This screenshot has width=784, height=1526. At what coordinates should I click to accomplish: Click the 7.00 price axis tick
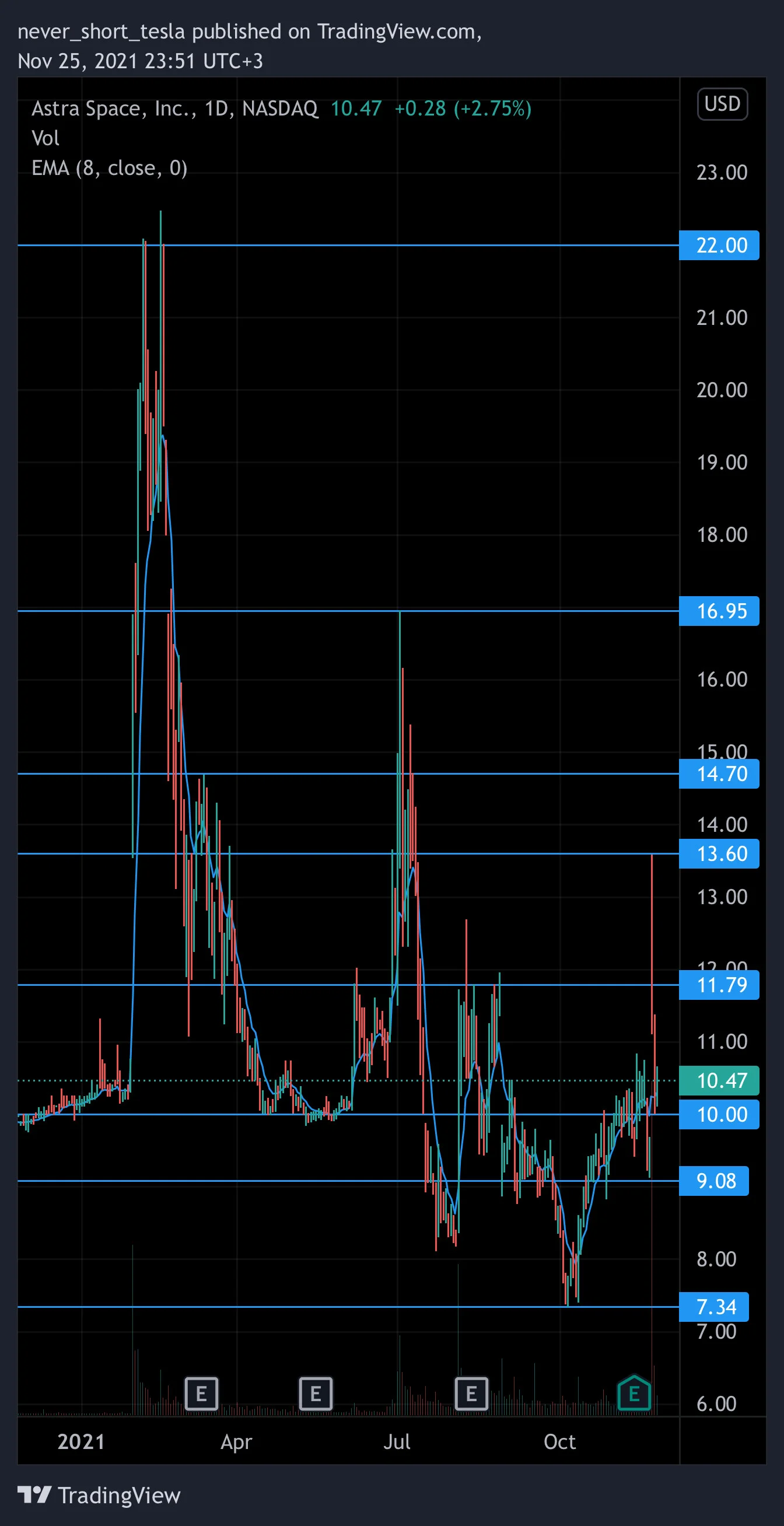[x=716, y=1331]
